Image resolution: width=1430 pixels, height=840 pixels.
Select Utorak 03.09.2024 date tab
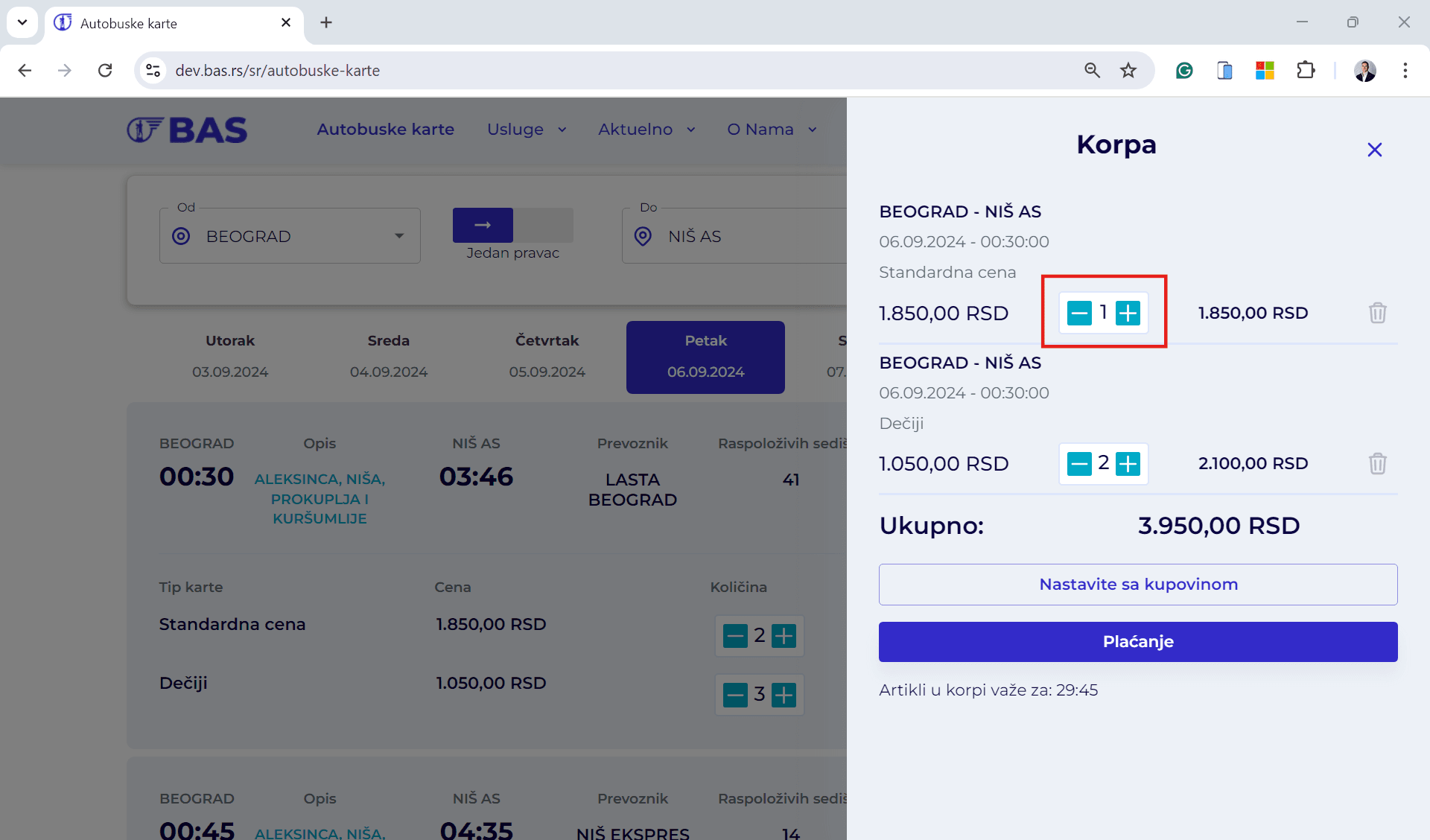click(x=230, y=357)
